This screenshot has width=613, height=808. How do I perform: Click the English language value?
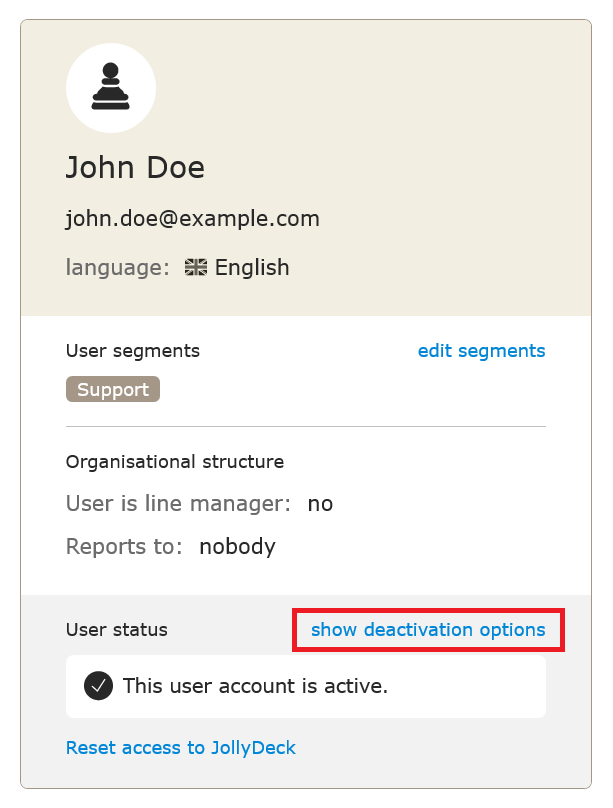click(252, 267)
